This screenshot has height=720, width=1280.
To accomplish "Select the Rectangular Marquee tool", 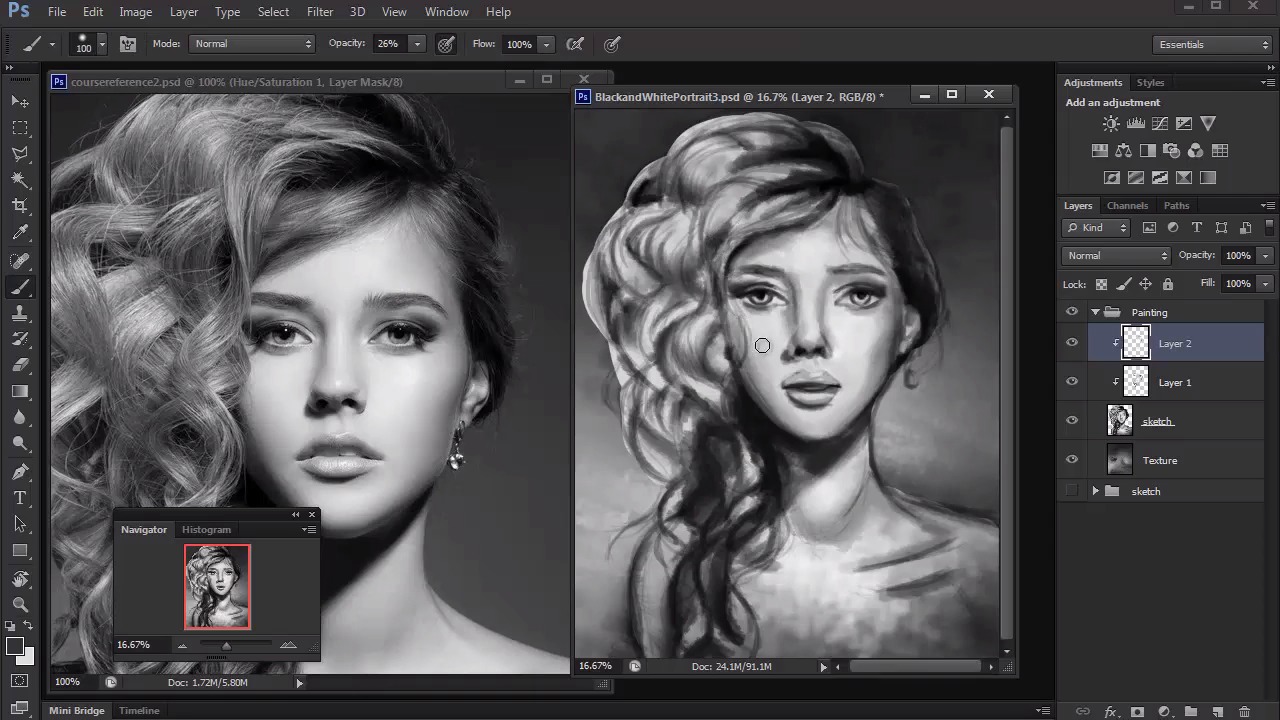I will point(20,128).
